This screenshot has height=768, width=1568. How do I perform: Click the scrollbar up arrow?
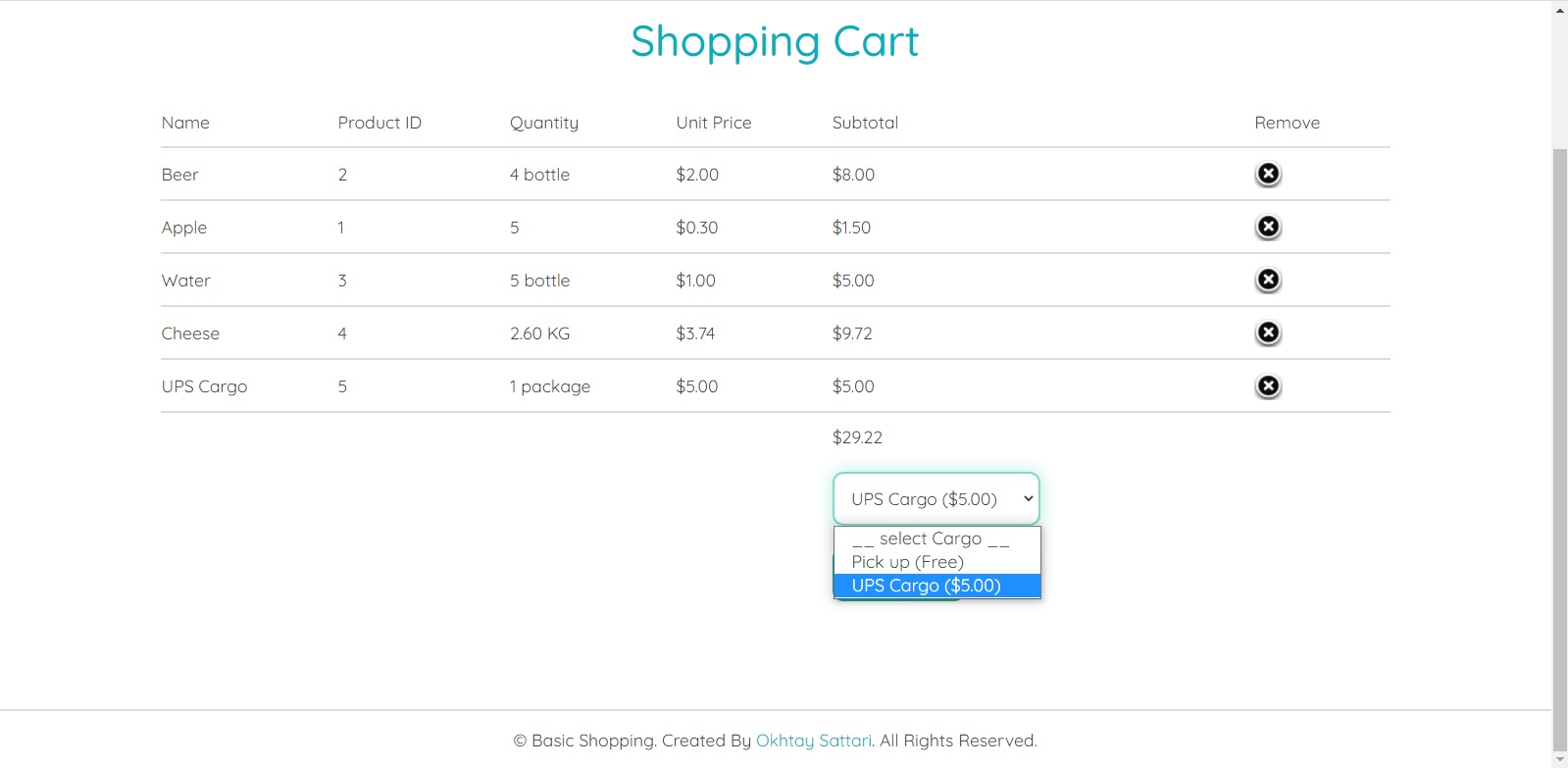(x=1560, y=10)
